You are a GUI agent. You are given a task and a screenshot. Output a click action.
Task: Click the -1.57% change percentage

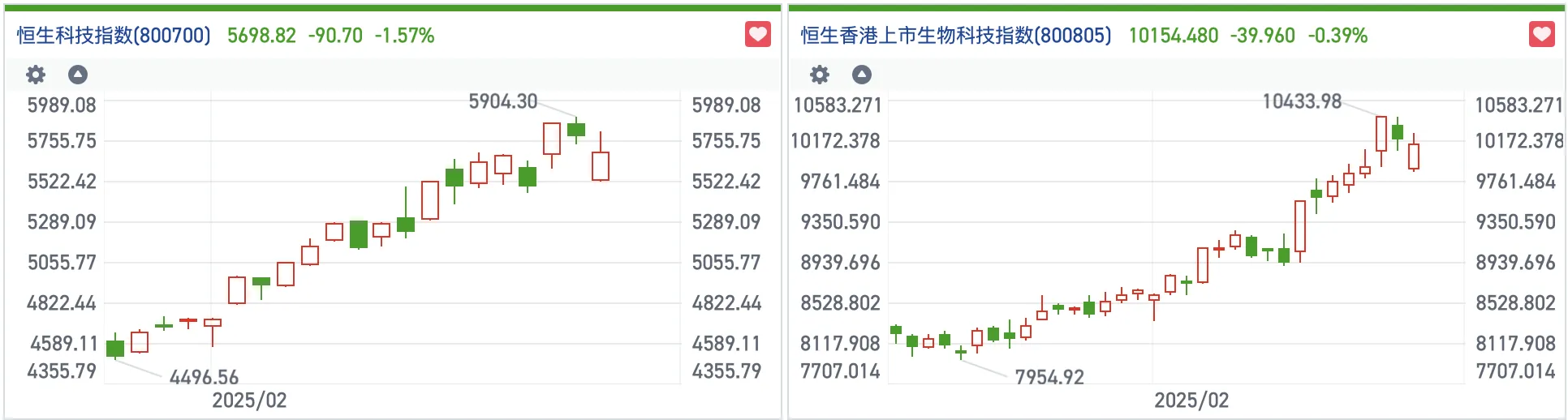click(x=404, y=36)
